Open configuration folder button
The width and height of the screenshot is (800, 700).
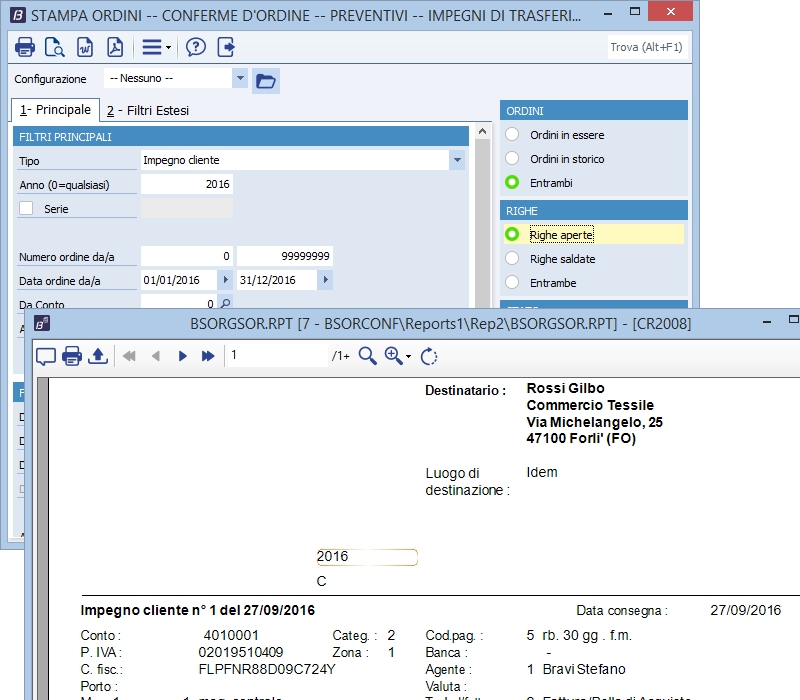pos(265,80)
